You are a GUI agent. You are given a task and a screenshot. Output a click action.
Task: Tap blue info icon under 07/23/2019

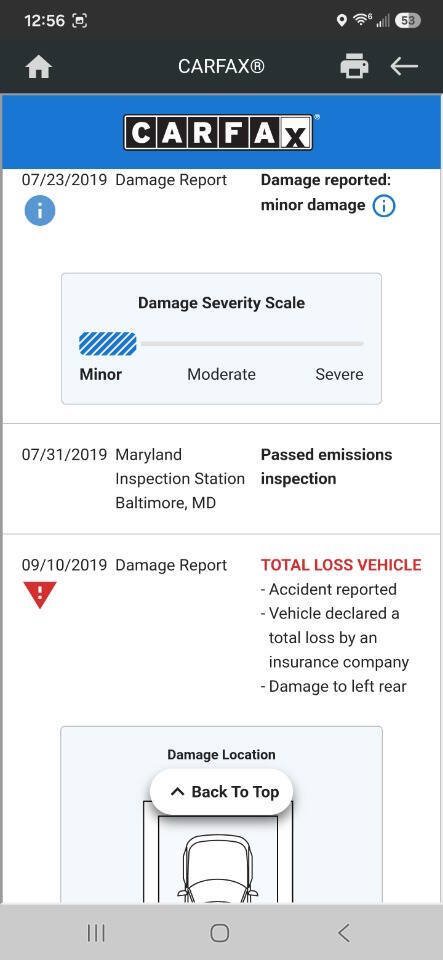(x=40, y=211)
